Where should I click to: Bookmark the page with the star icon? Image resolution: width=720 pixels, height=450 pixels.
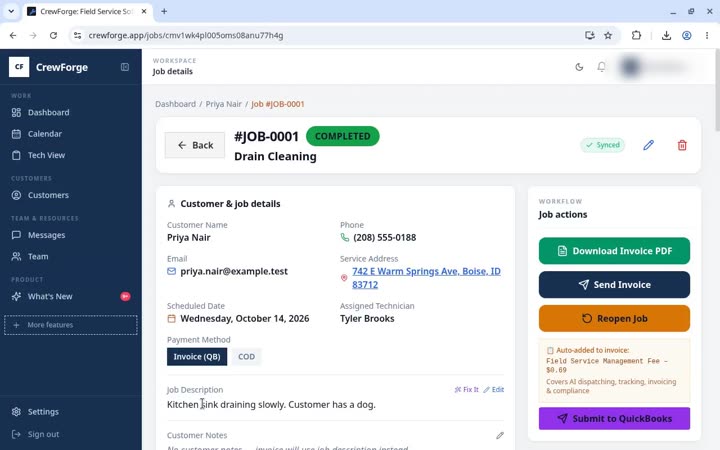click(608, 35)
